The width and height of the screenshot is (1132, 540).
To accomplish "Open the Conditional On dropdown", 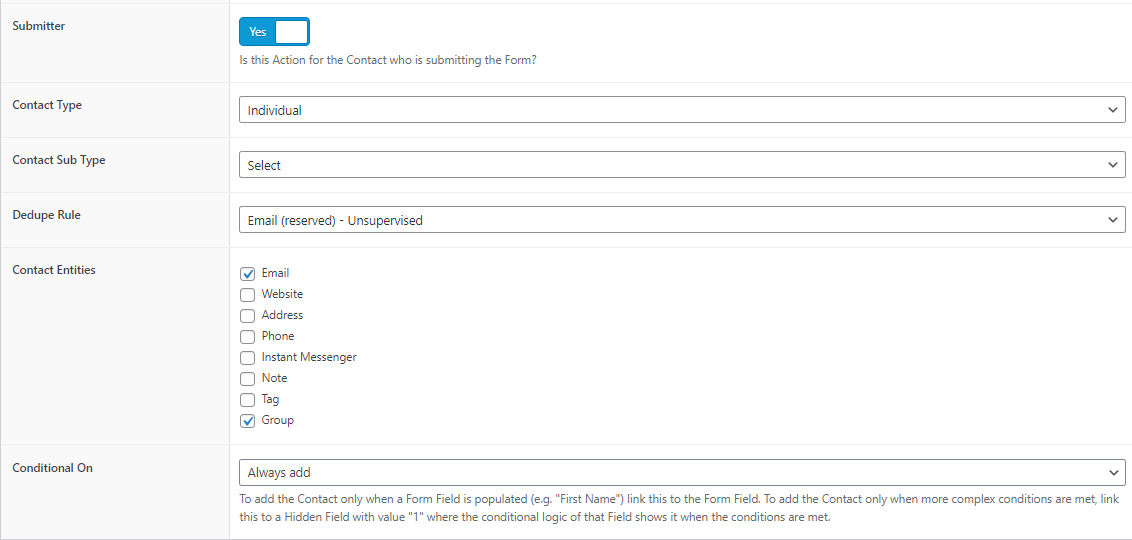I will tap(682, 472).
